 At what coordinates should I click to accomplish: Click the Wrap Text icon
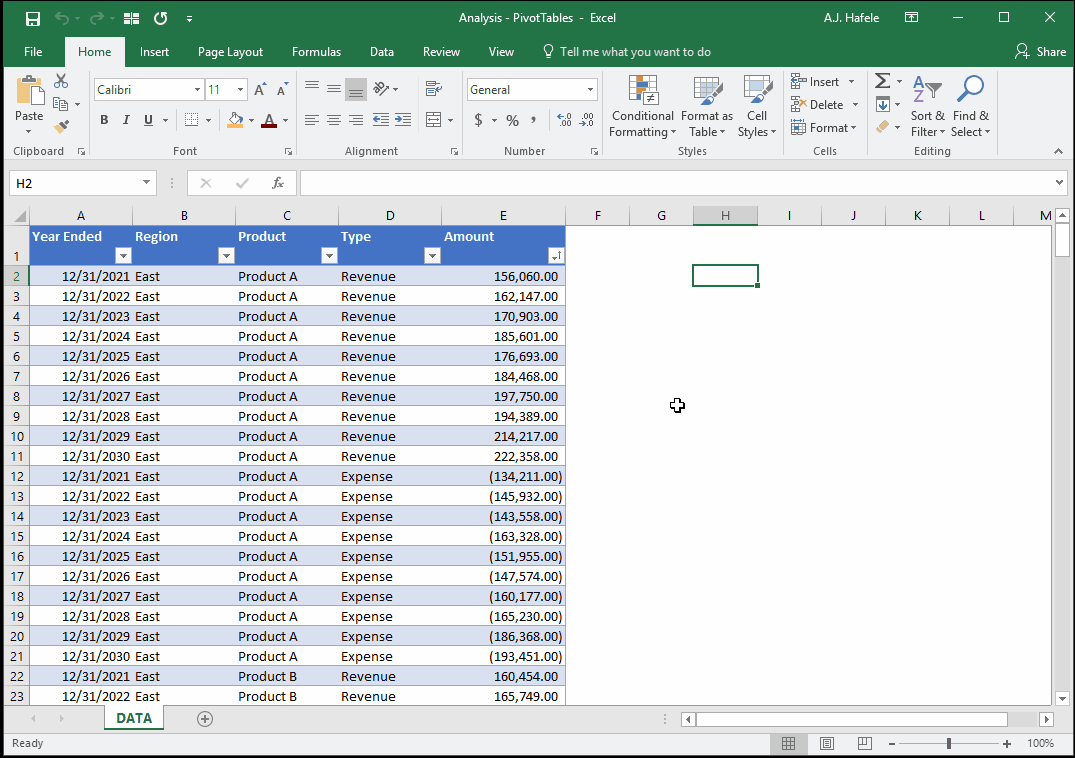pos(433,89)
